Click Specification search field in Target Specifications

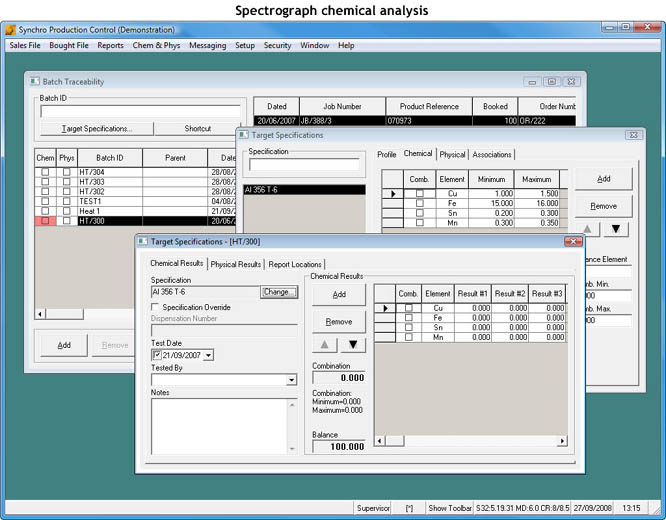click(304, 165)
